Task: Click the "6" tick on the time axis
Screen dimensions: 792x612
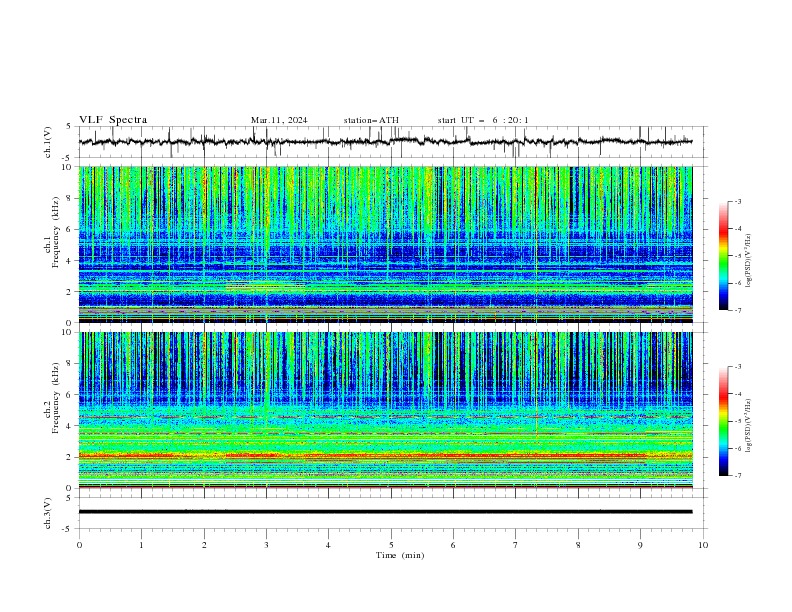Action: [453, 545]
